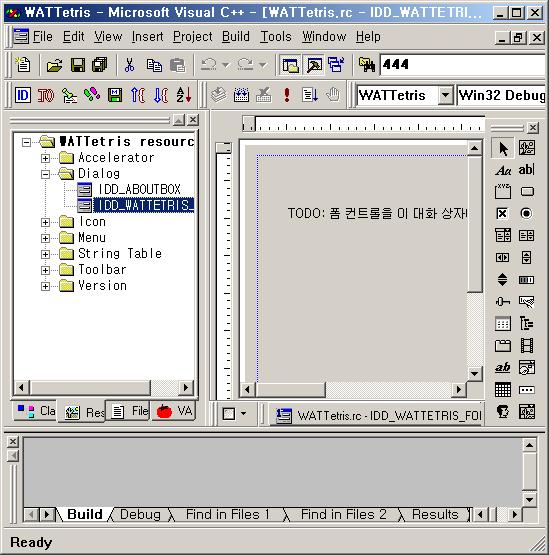The height and width of the screenshot is (555, 549).
Task: Switch to the VA tomato tab
Action: tap(173, 411)
